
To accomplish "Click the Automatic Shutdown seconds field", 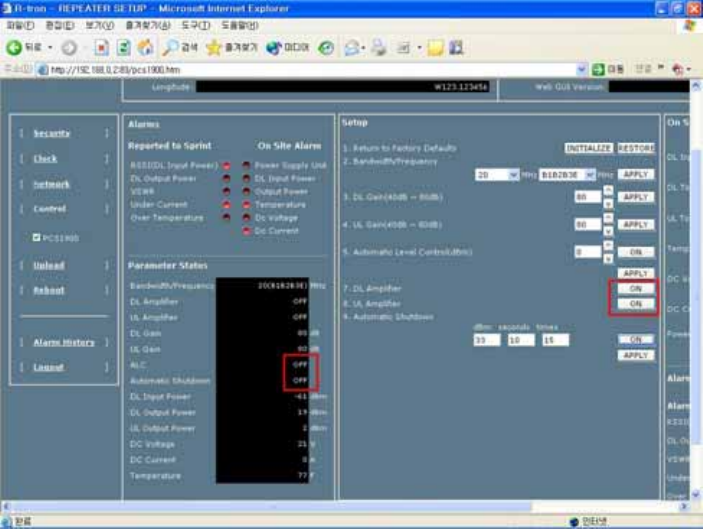I will click(x=521, y=340).
